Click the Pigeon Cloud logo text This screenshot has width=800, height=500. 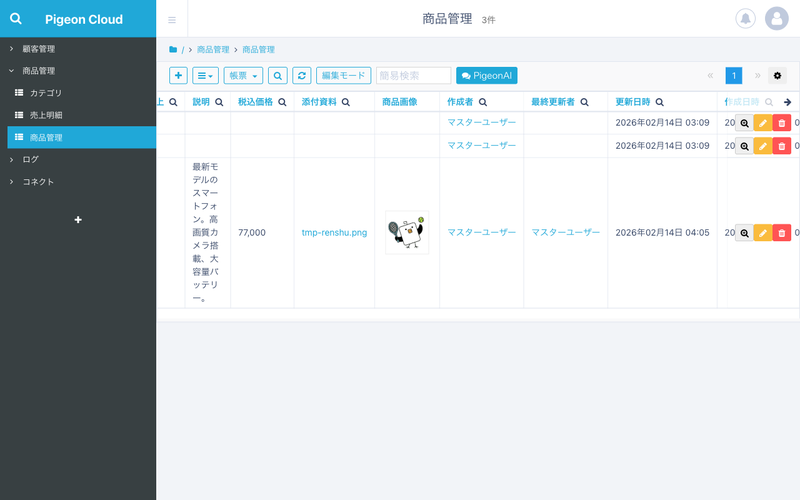click(x=84, y=19)
